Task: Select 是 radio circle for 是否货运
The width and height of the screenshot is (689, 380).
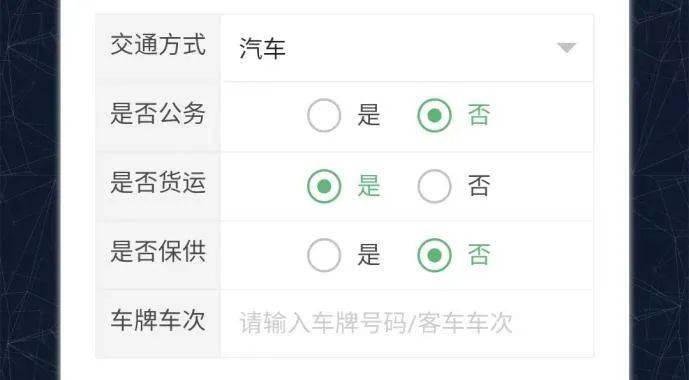Action: (x=324, y=186)
